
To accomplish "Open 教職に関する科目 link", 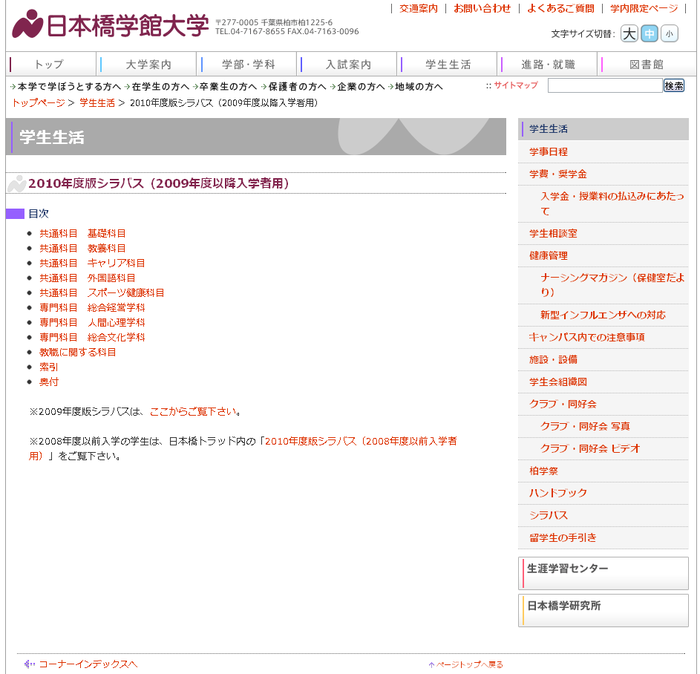I will 78,352.
